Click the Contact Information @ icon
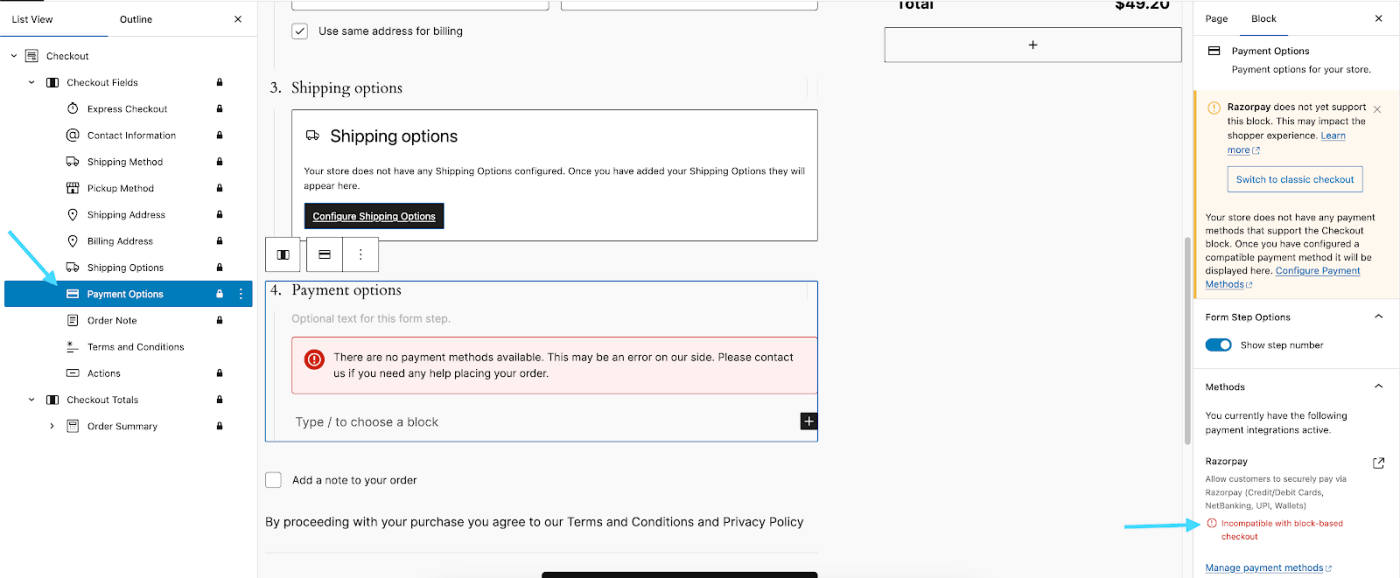This screenshot has width=1400, height=578. coord(72,135)
